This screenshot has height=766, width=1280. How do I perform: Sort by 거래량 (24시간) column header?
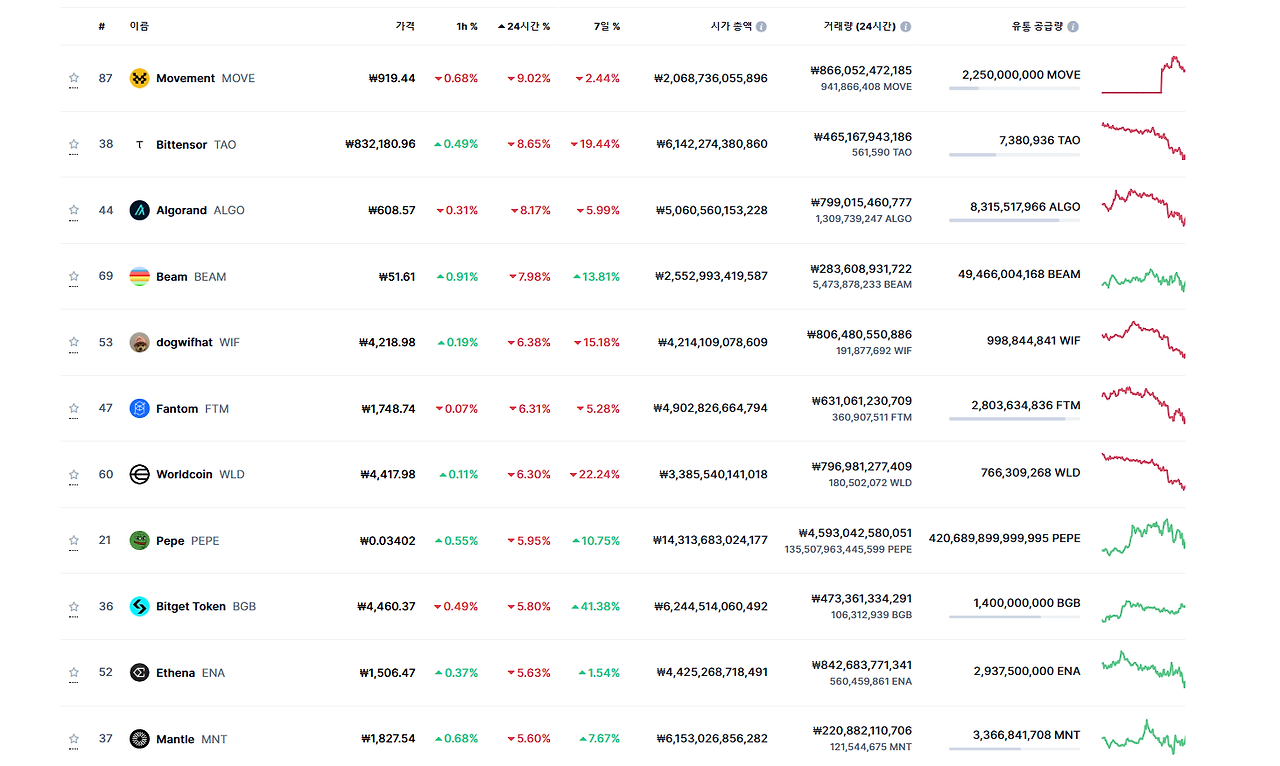click(x=859, y=26)
